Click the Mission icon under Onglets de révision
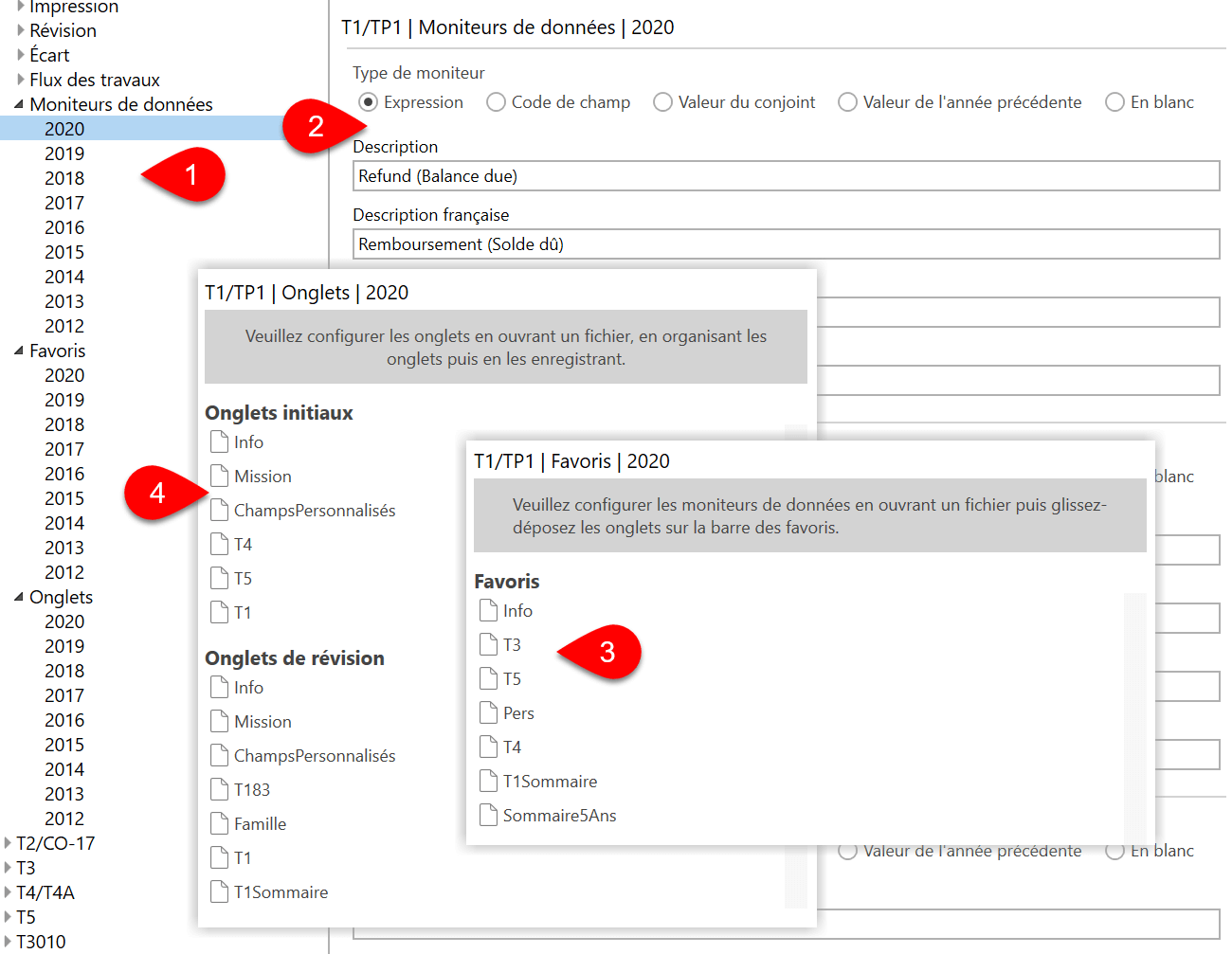 [x=219, y=722]
